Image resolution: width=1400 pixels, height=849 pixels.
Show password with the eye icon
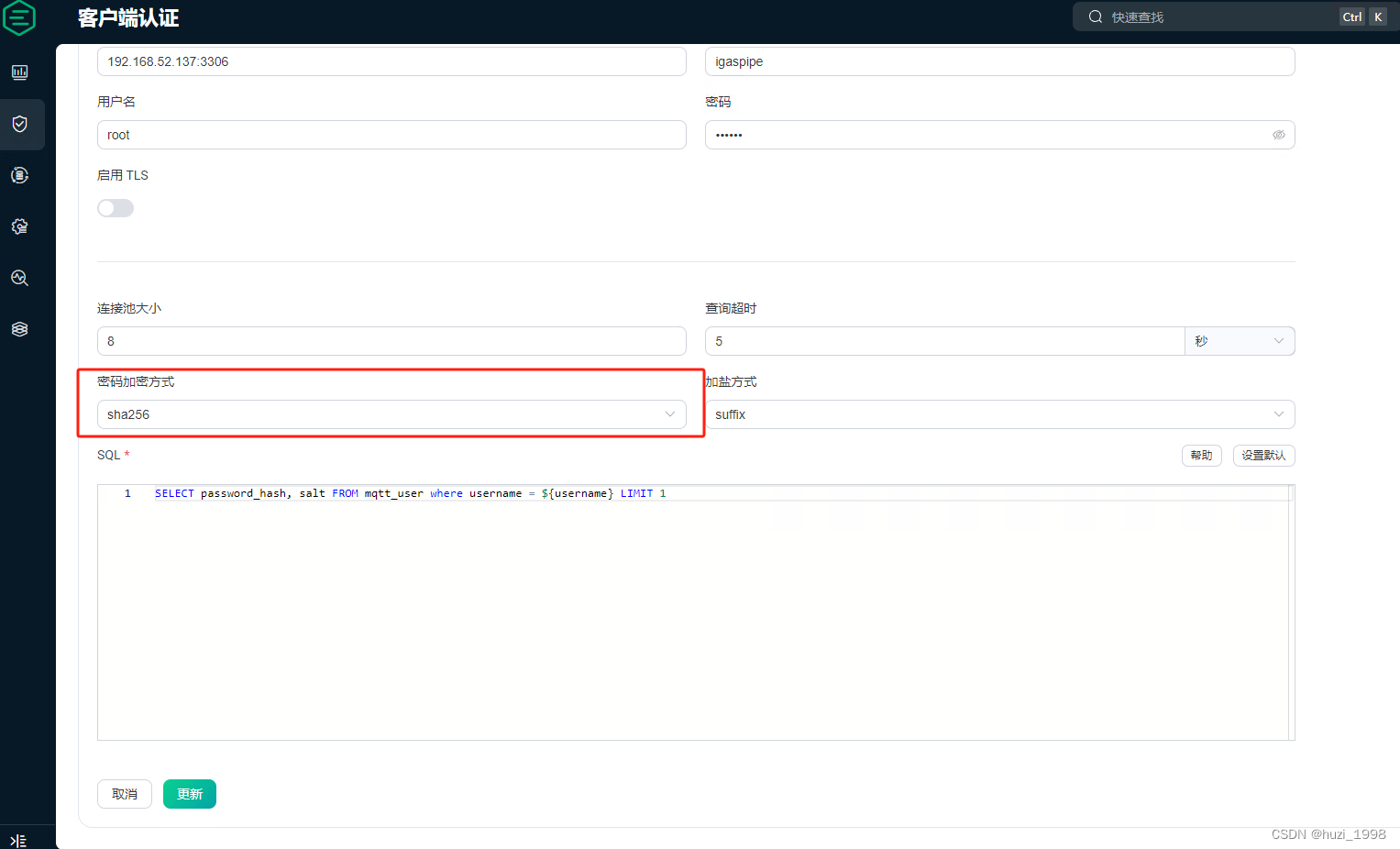1278,135
